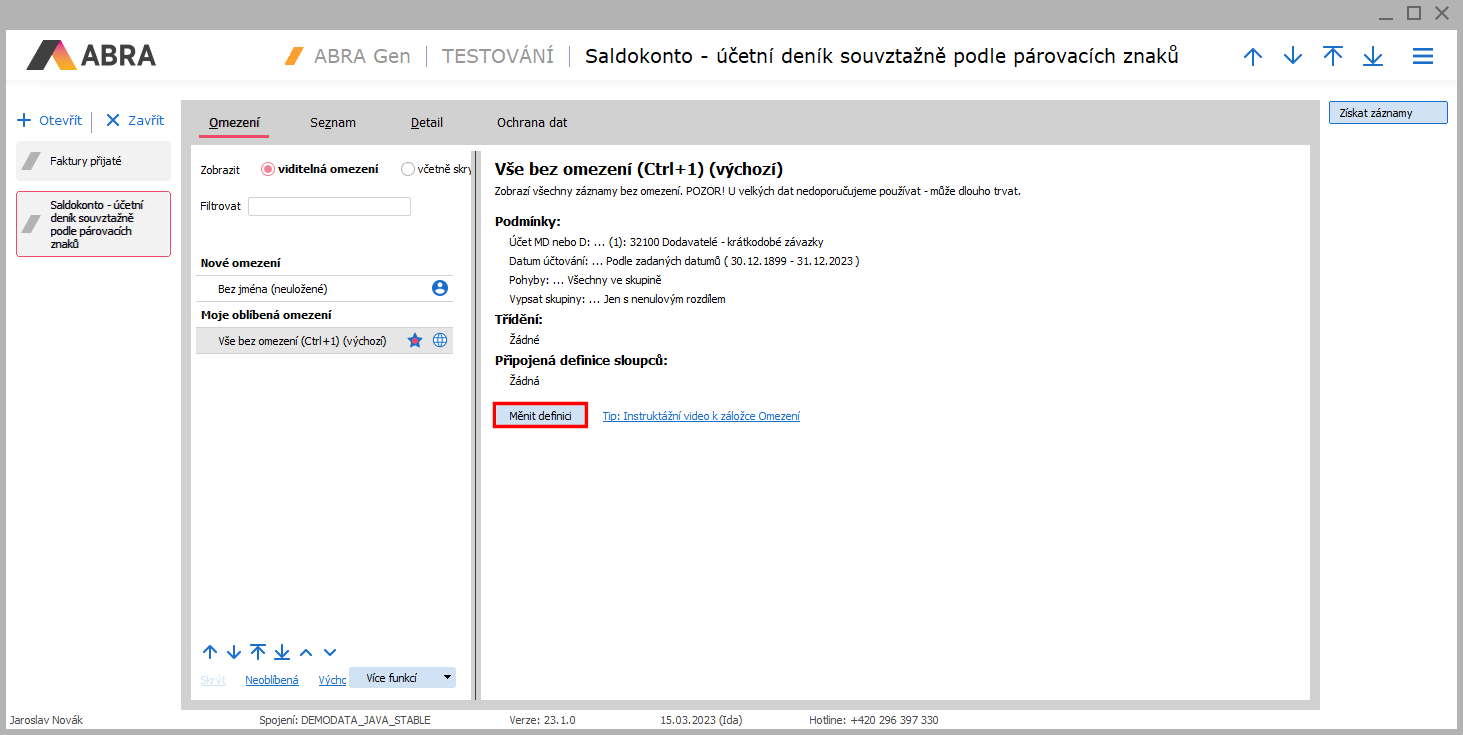
Task: Open the Ochrana dat tab
Action: click(532, 123)
